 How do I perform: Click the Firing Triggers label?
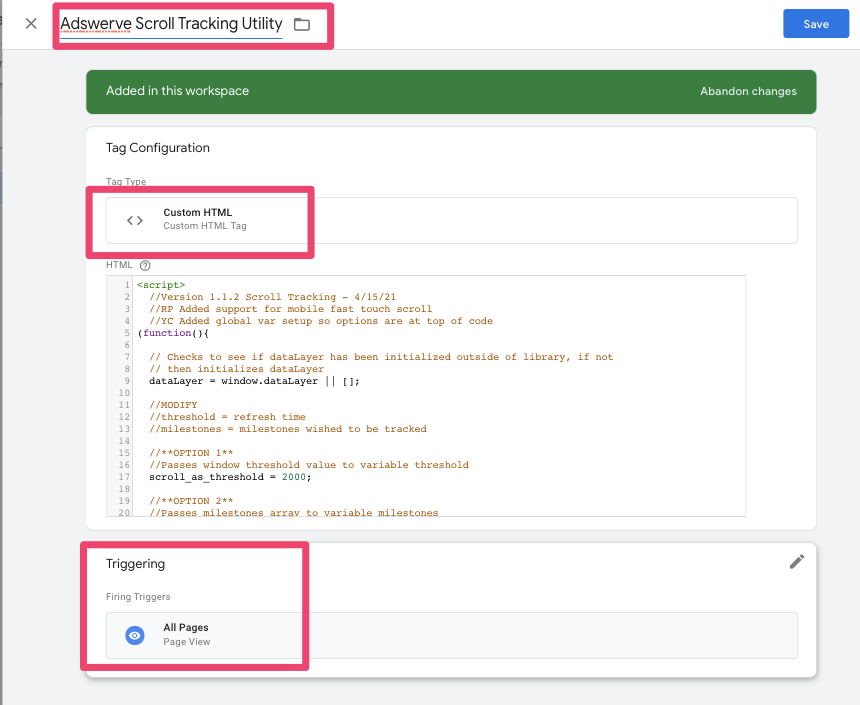point(138,596)
